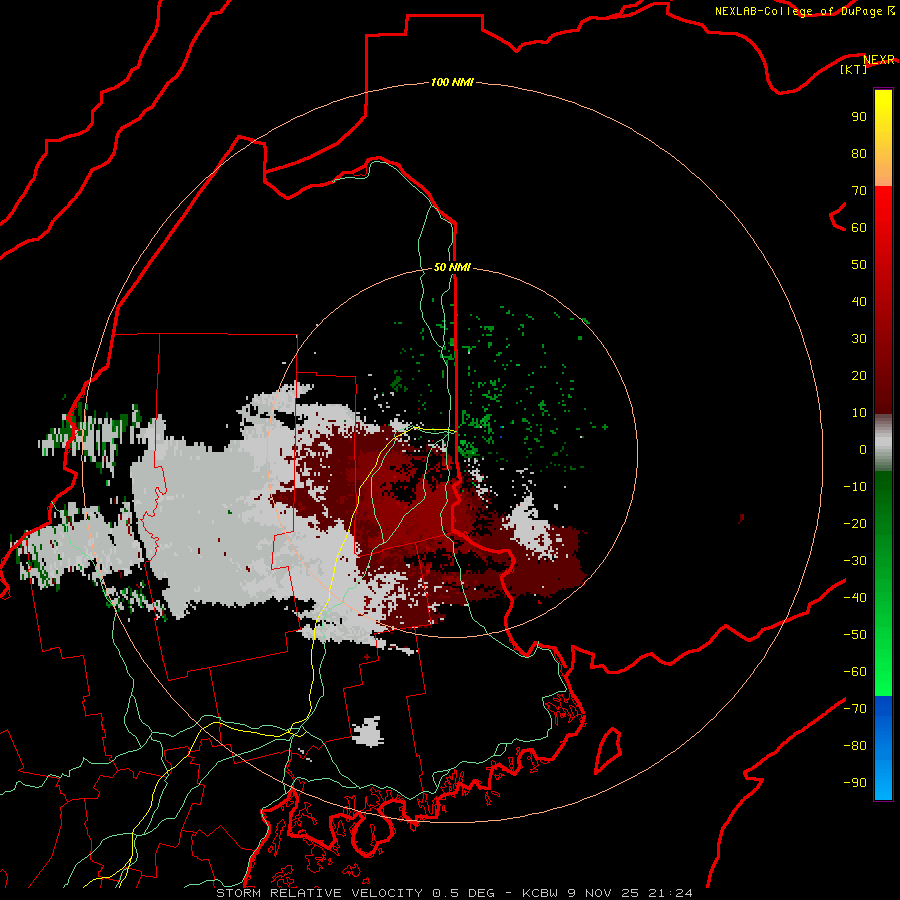Click the 100 NMI range ring label

[452, 83]
